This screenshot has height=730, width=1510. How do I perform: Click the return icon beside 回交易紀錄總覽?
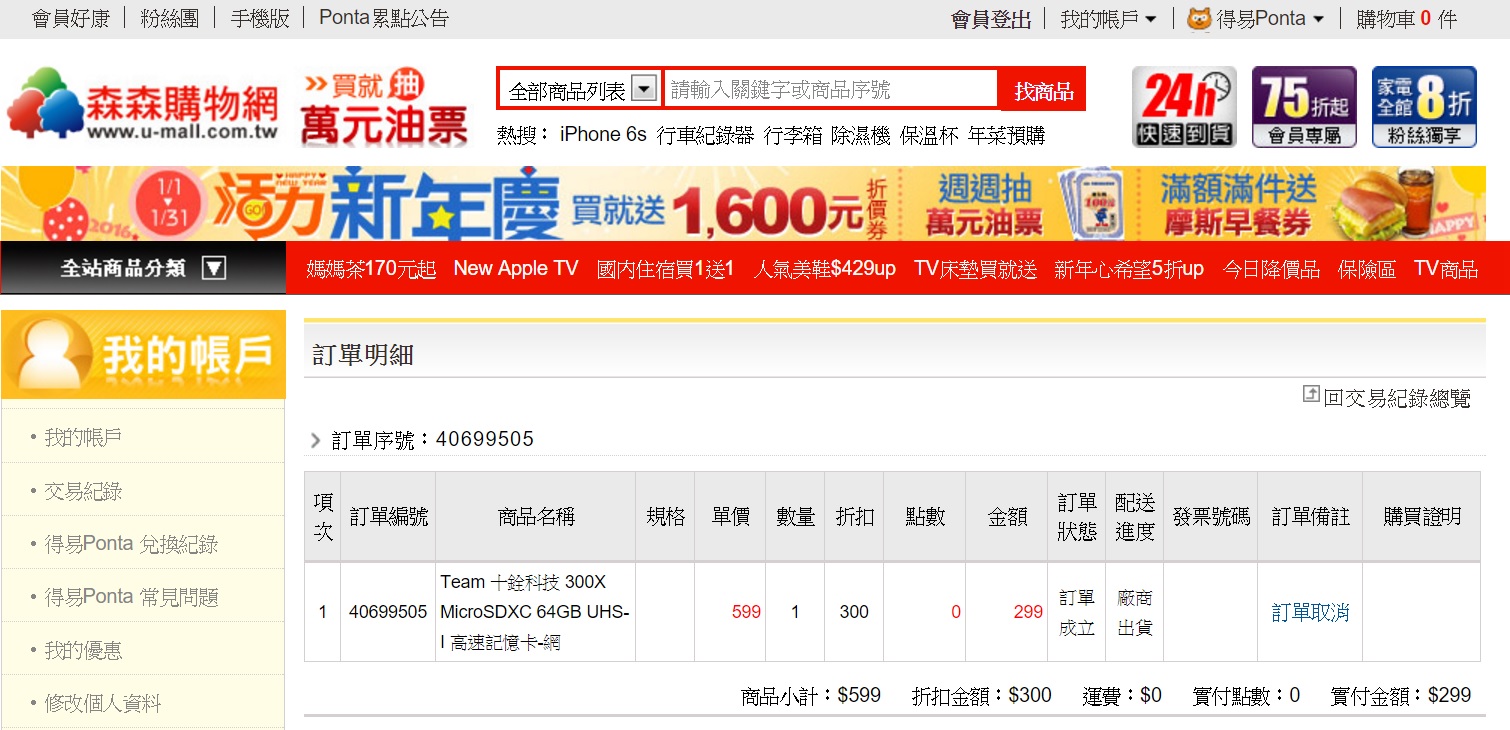(1311, 395)
